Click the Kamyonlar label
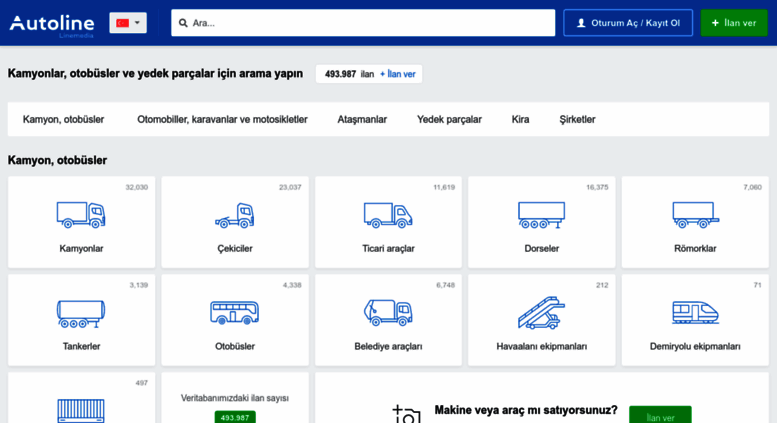 [x=81, y=249]
